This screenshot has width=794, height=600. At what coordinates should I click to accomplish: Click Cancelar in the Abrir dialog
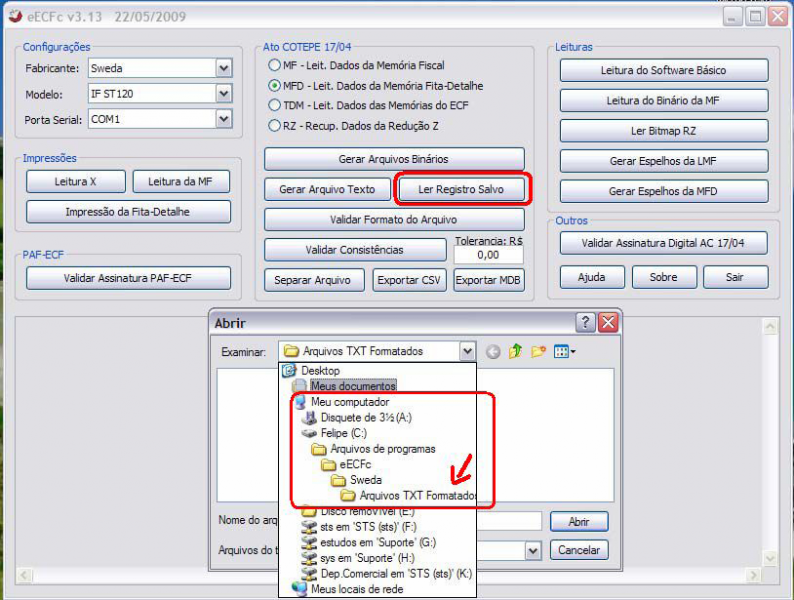click(x=578, y=550)
